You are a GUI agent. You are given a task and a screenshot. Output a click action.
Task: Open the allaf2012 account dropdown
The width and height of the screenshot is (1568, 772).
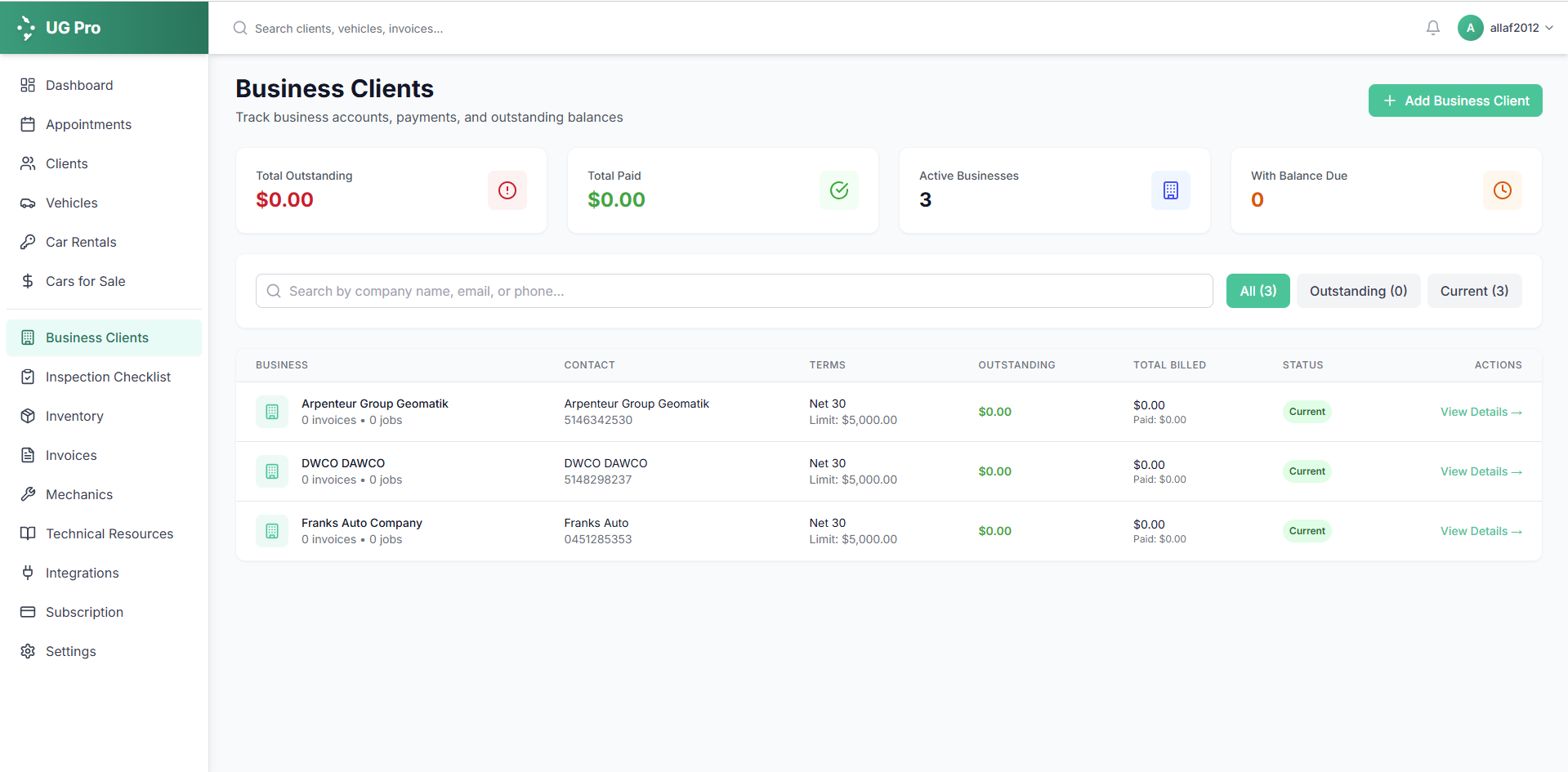coord(1520,28)
